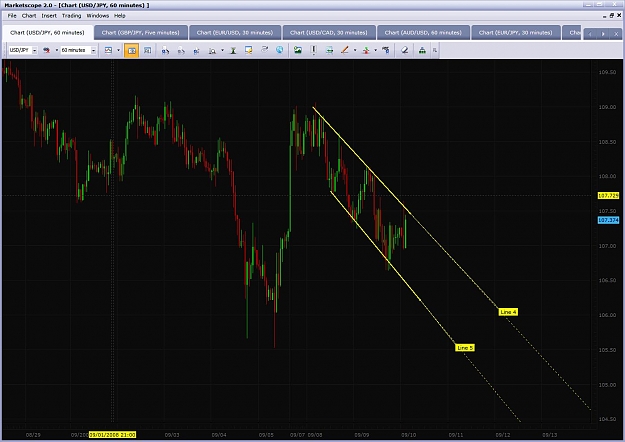Expand the dropdown arrow beside the magnifier icon
This screenshot has width=625, height=442.
pyautogui.click(x=222, y=51)
